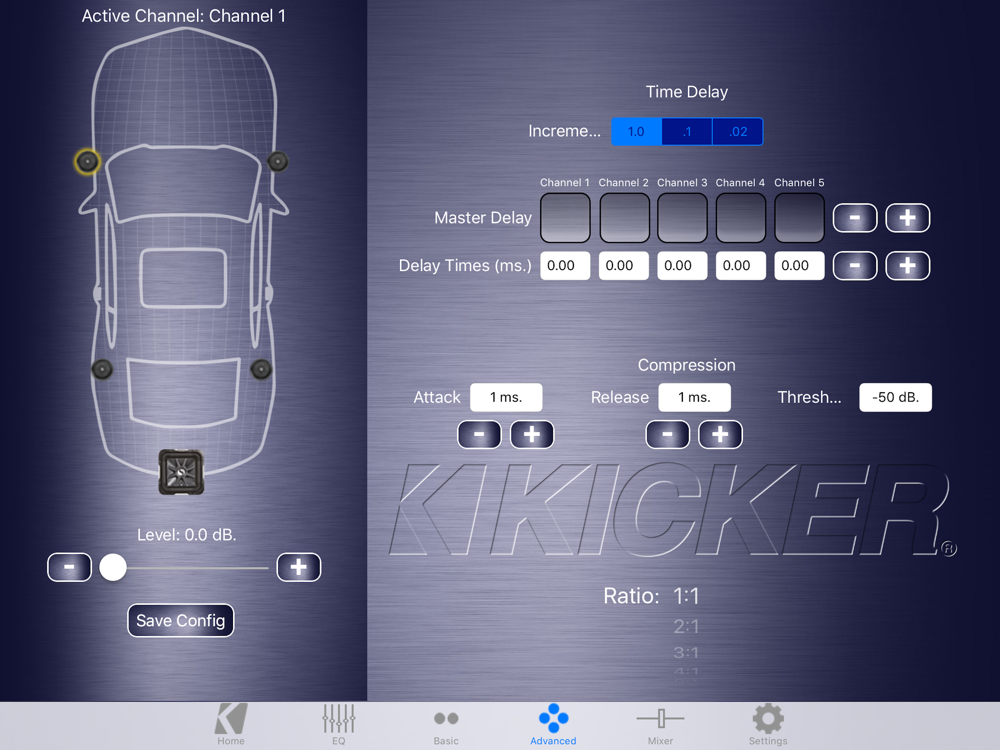Increase compression Release time
The image size is (1000, 750).
(720, 434)
